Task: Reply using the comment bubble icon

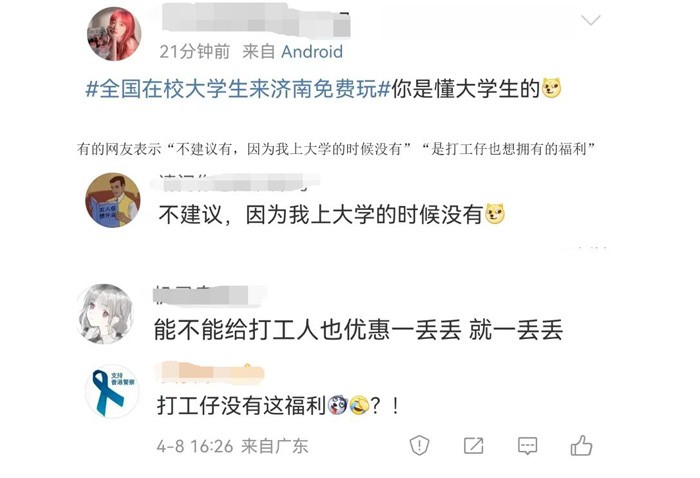Action: point(527,445)
